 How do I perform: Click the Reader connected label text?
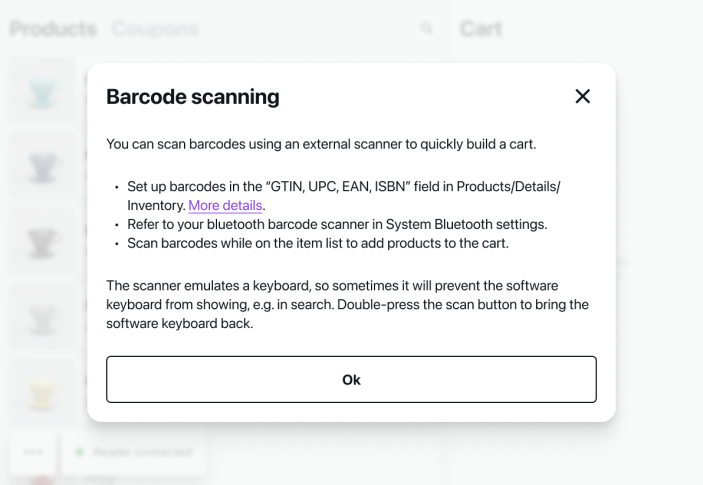142,452
